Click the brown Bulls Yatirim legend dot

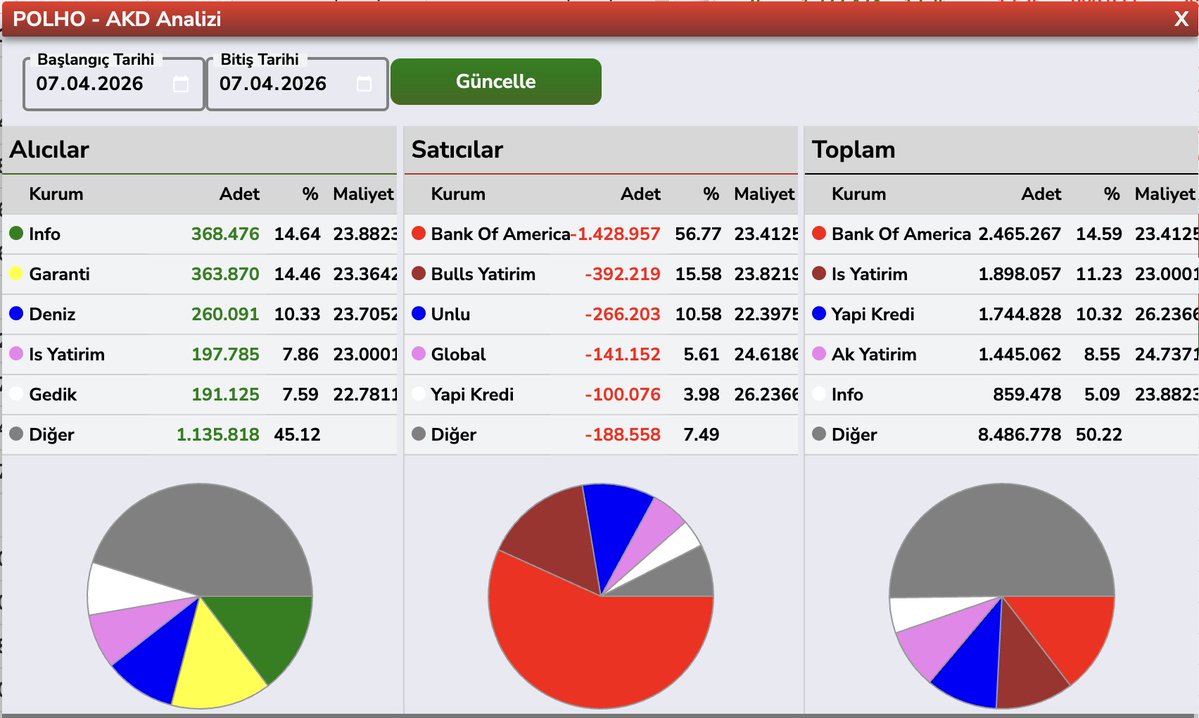point(418,274)
